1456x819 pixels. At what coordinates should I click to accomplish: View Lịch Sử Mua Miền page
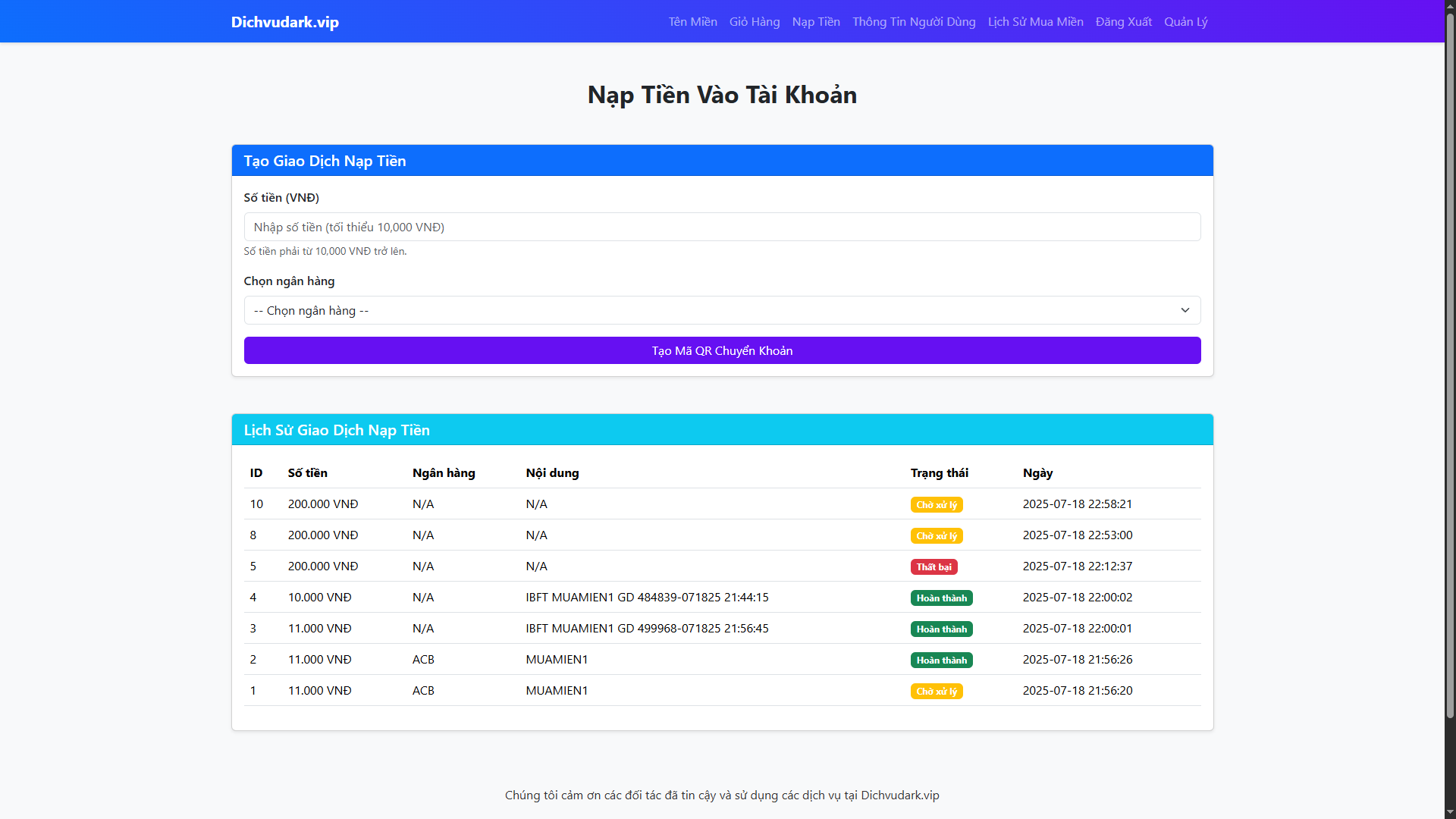[x=1035, y=22]
